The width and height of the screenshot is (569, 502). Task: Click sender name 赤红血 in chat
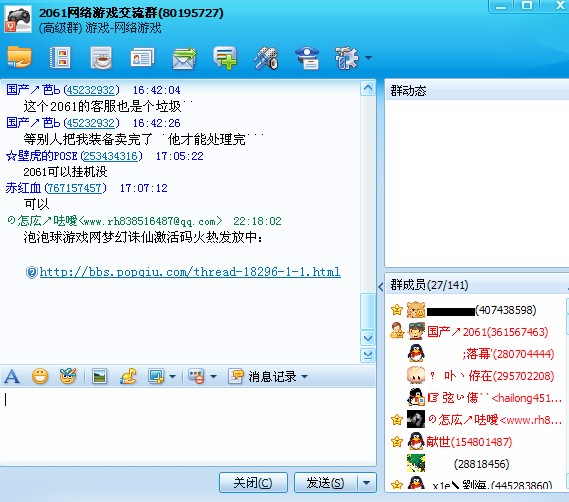23,188
